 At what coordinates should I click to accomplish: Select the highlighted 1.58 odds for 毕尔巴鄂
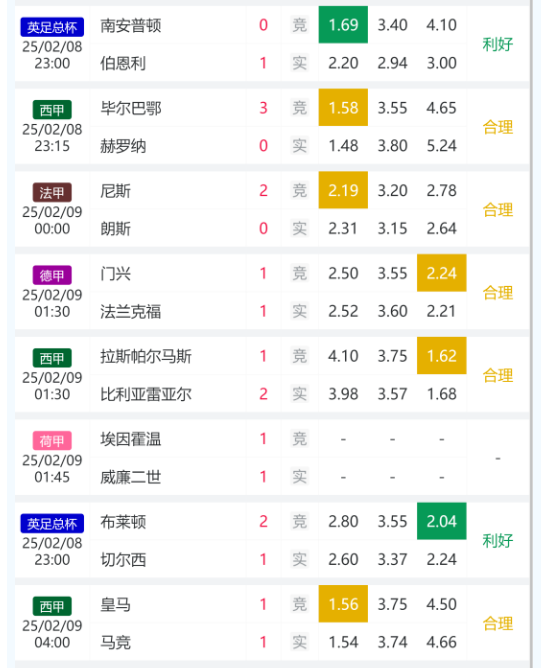(343, 107)
